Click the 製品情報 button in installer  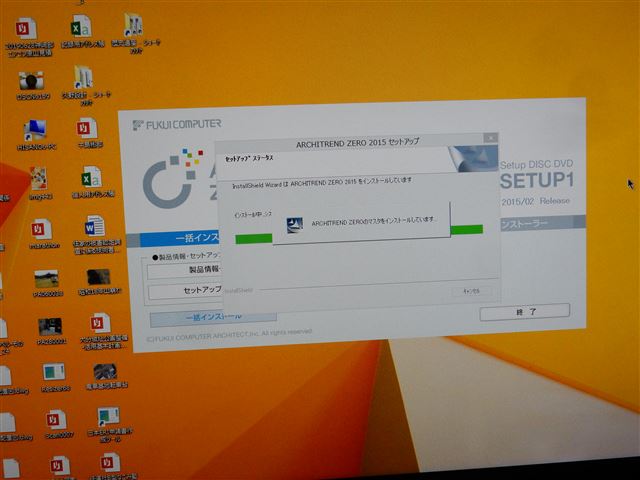185,270
